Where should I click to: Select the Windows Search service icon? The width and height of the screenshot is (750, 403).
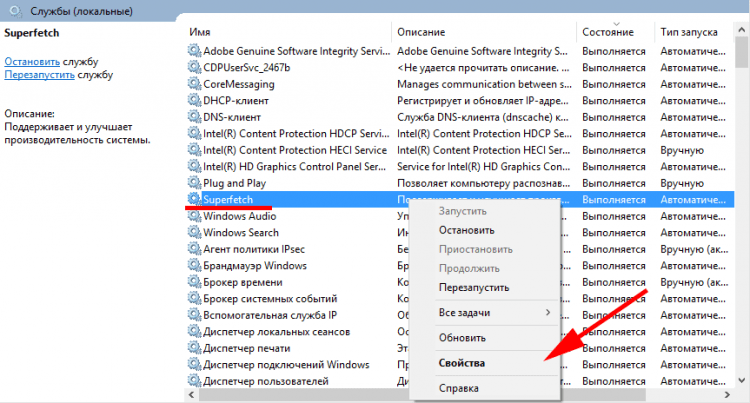coord(194,232)
